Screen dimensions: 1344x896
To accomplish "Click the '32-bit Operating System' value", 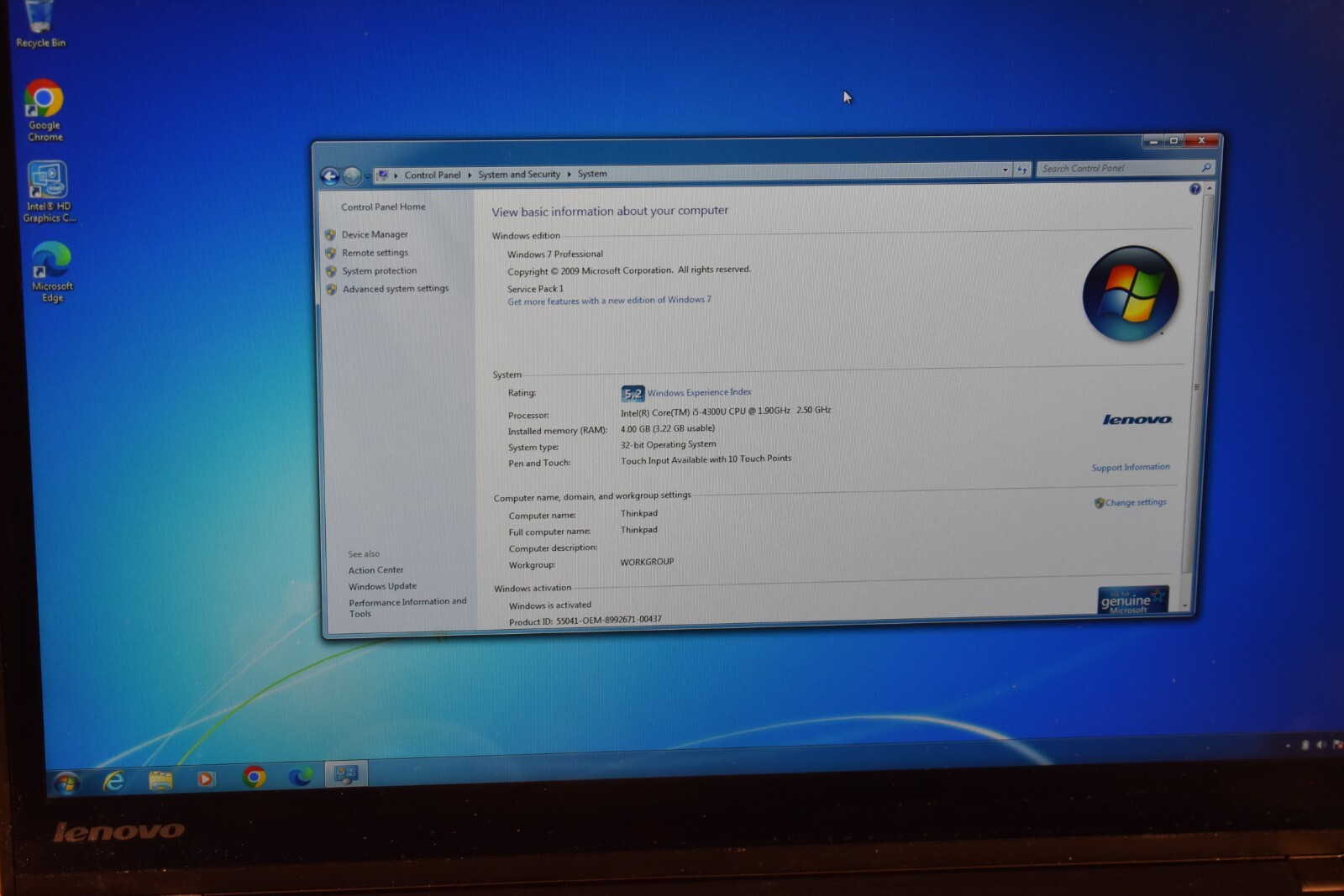I will pyautogui.click(x=668, y=444).
